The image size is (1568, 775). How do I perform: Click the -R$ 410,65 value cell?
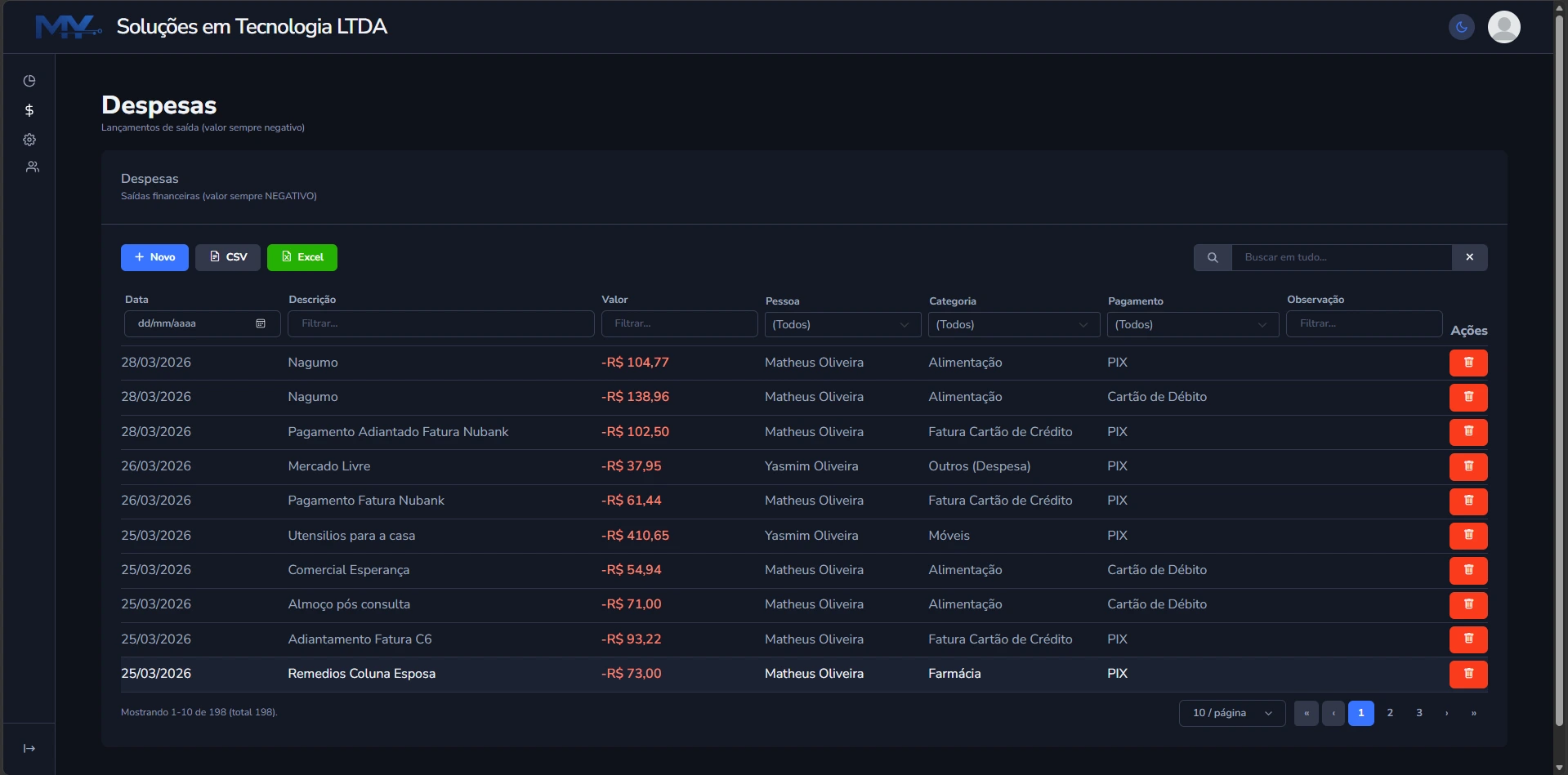coord(635,536)
